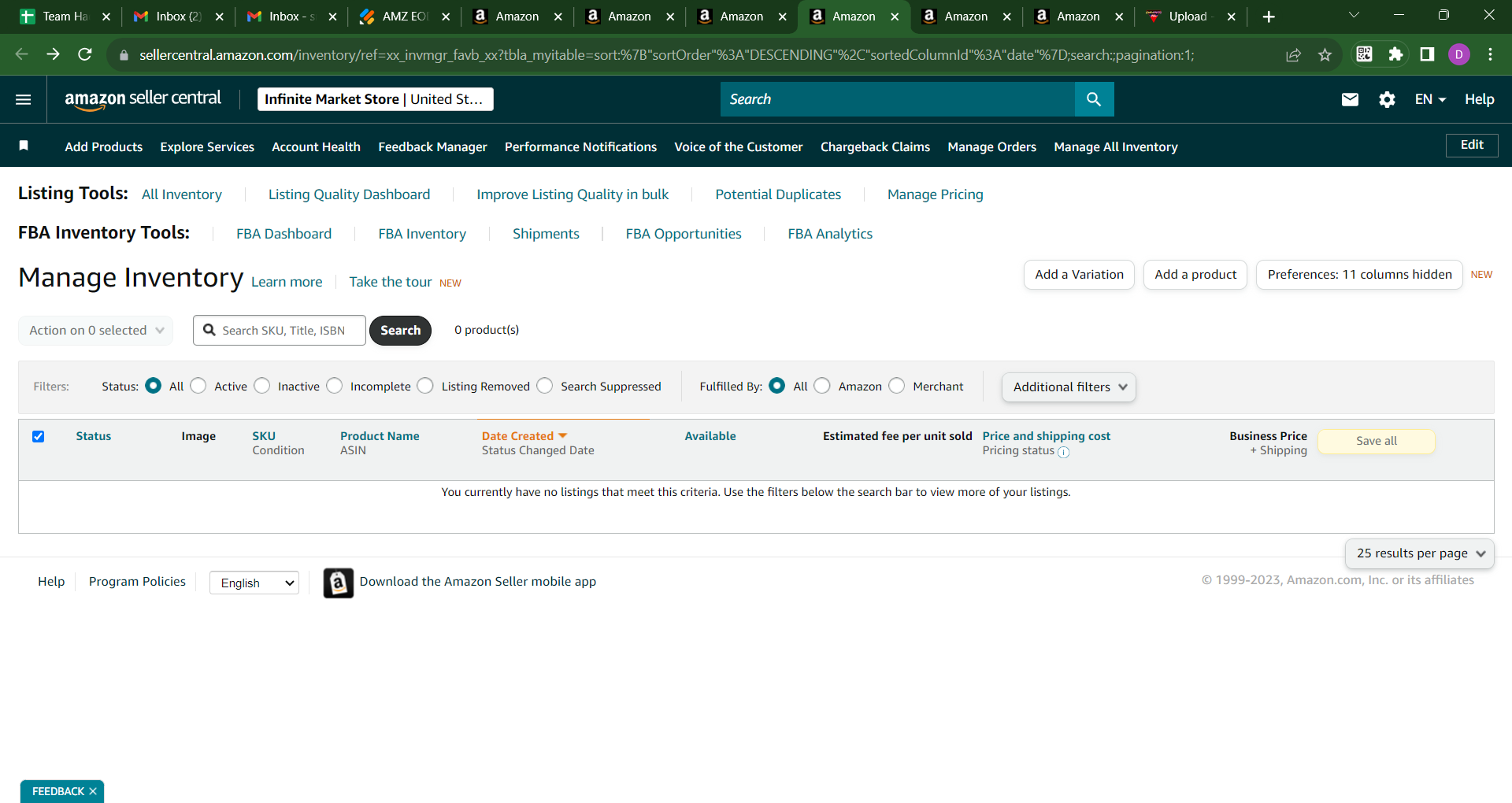Screen dimensions: 1512x803
Task: Select Status All radio button
Action: [154, 386]
